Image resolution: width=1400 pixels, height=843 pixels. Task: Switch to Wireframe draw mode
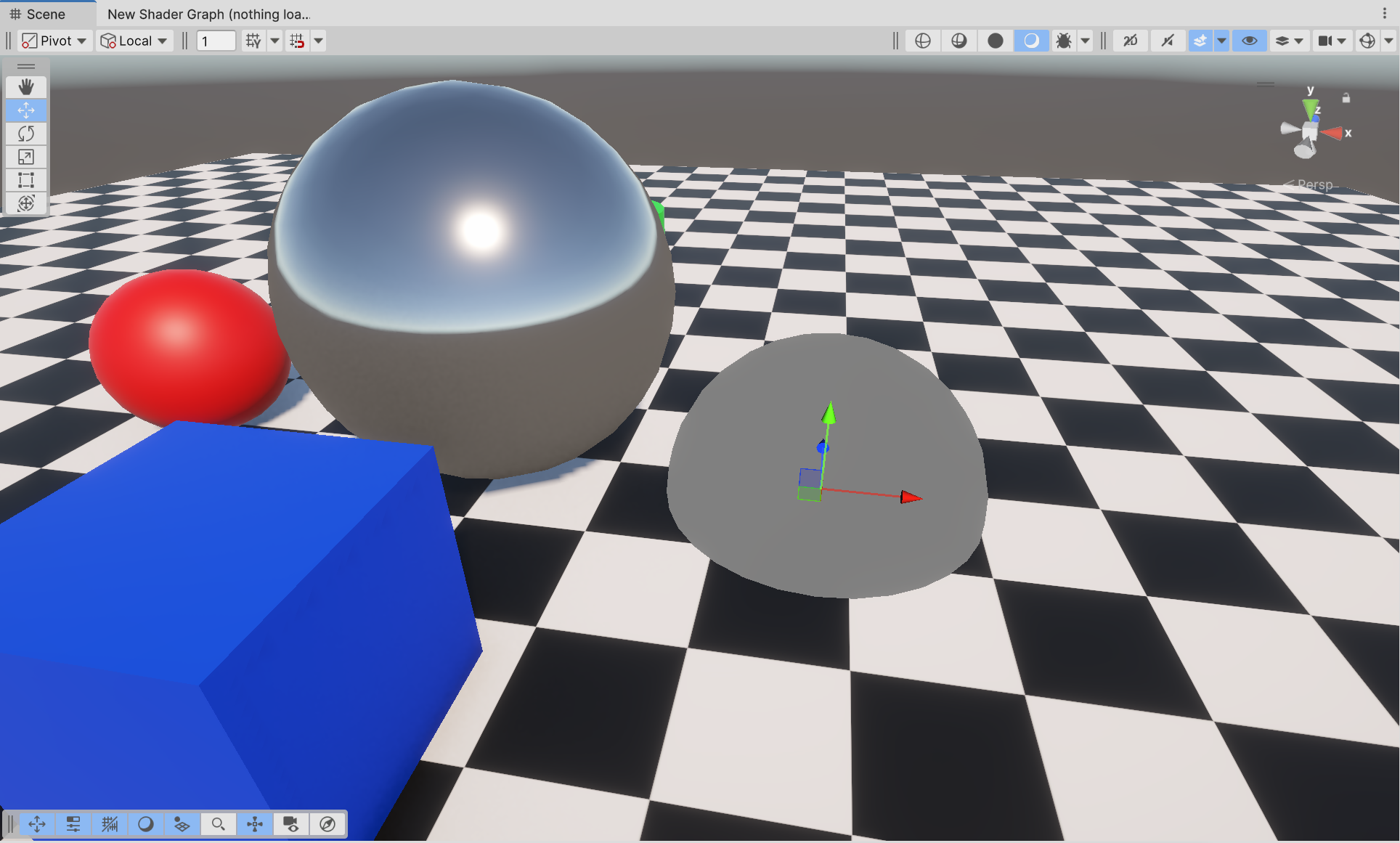pos(923,41)
